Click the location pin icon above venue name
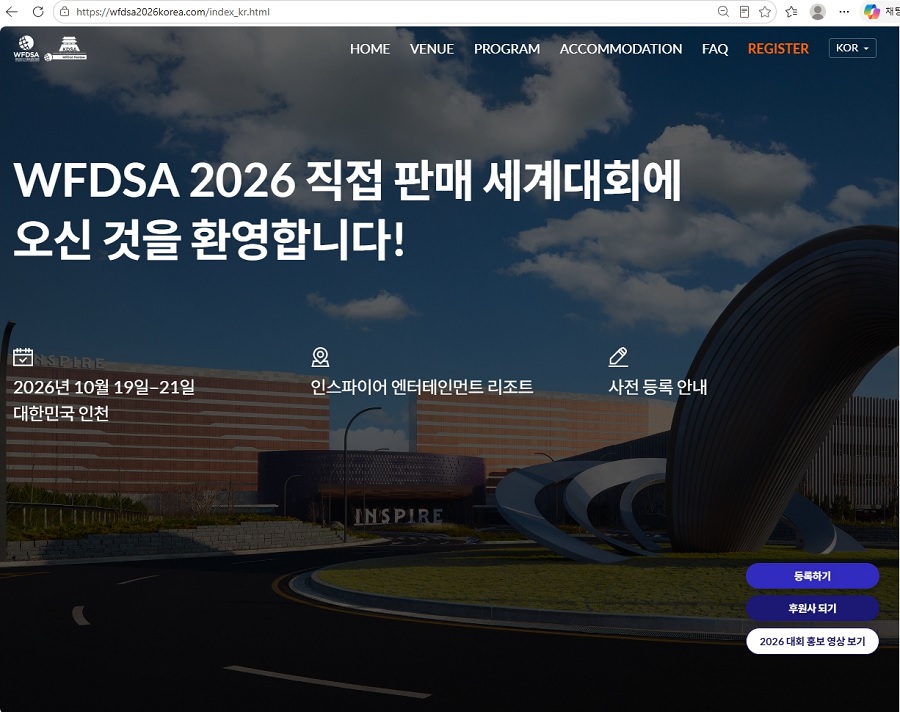Screen dimensions: 900x712 coord(320,357)
